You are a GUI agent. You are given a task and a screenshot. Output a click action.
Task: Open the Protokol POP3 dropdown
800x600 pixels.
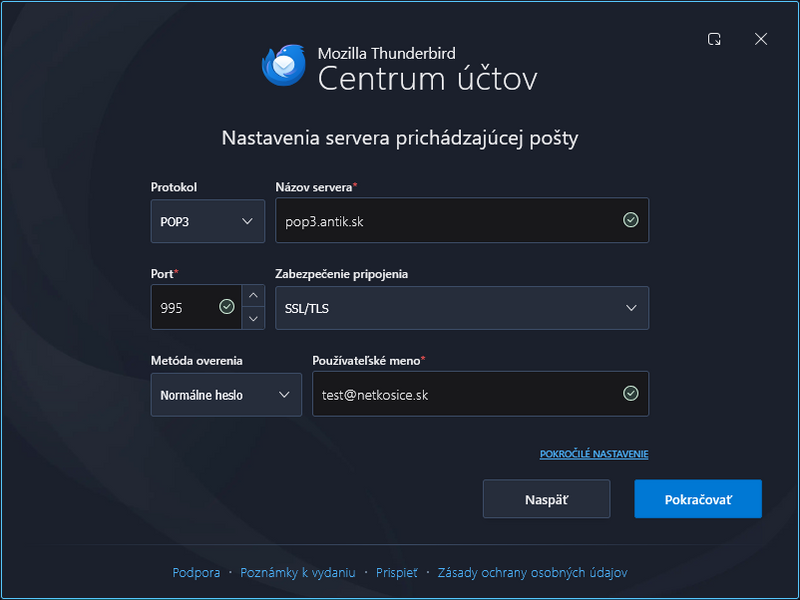(208, 221)
